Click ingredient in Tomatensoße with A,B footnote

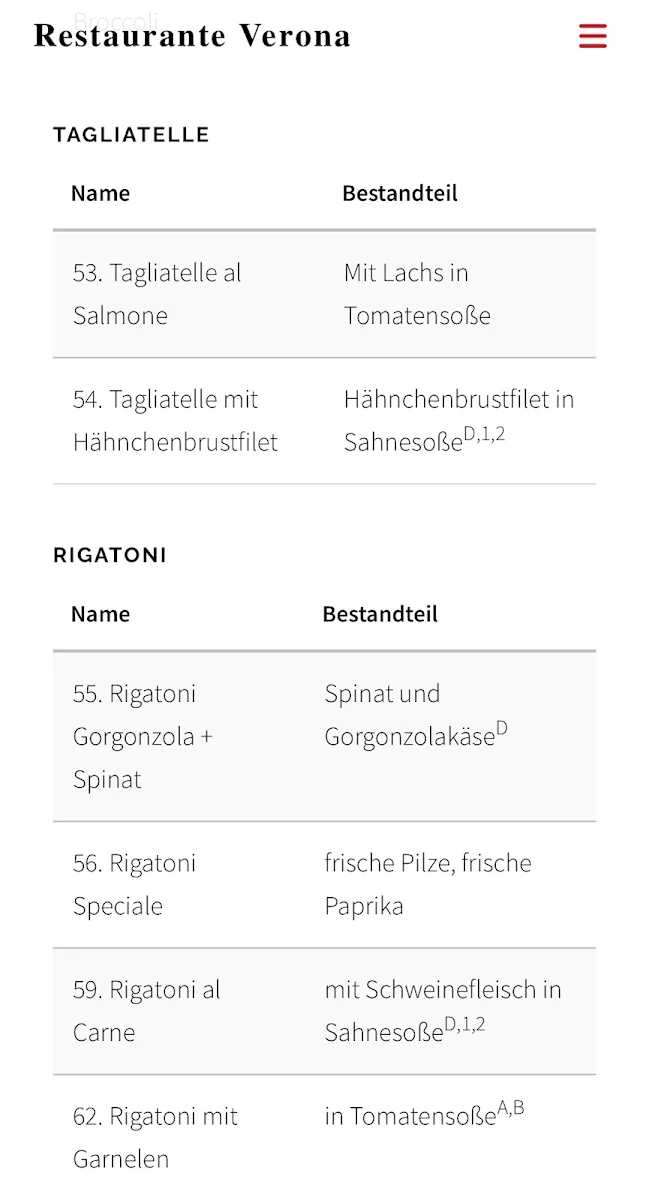click(424, 1115)
